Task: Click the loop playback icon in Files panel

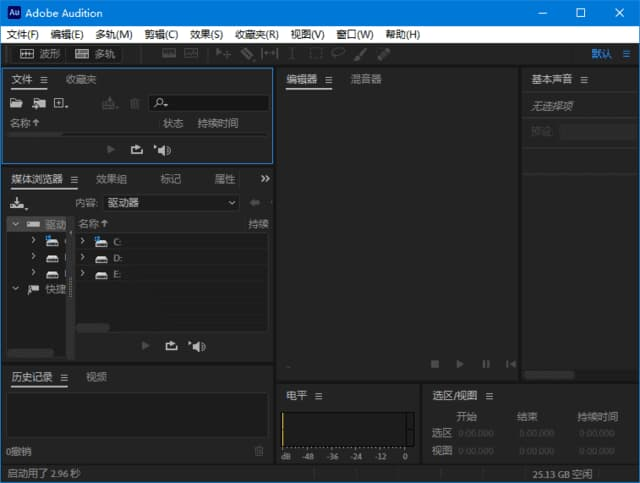Action: [137, 150]
